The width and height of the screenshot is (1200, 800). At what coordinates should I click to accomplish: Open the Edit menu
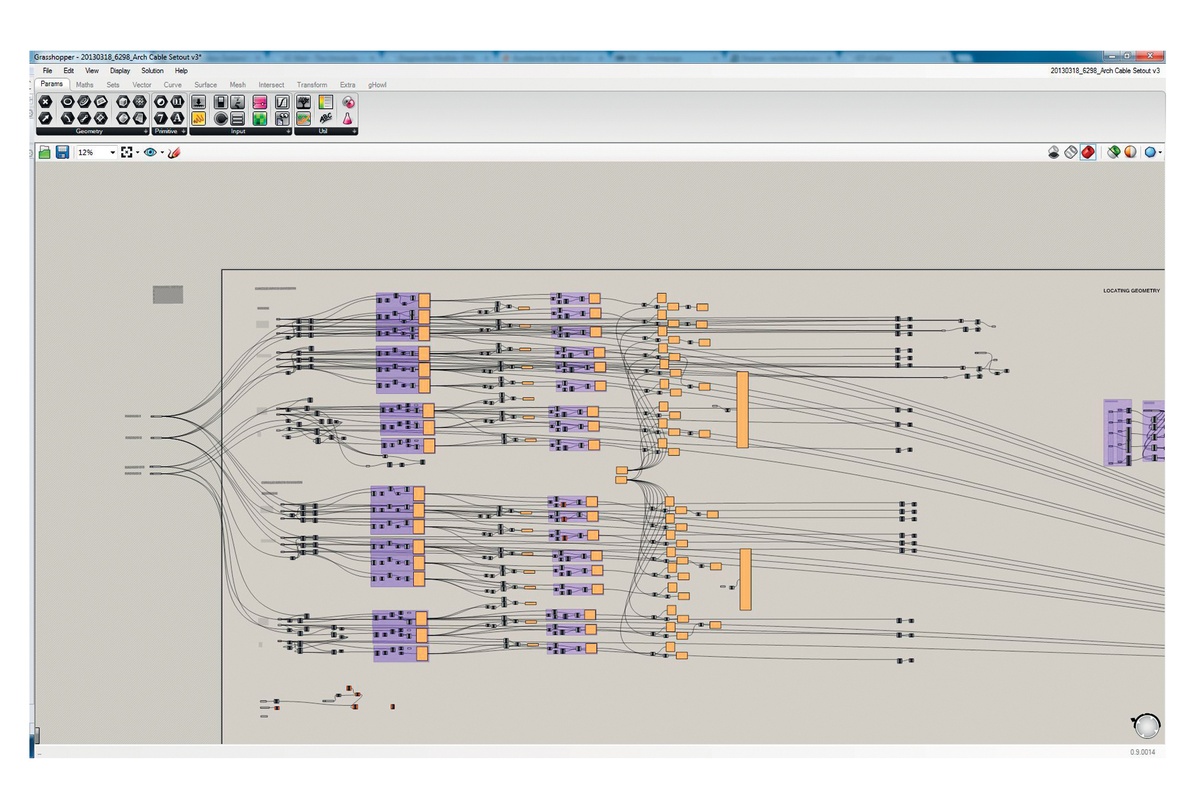[x=68, y=71]
